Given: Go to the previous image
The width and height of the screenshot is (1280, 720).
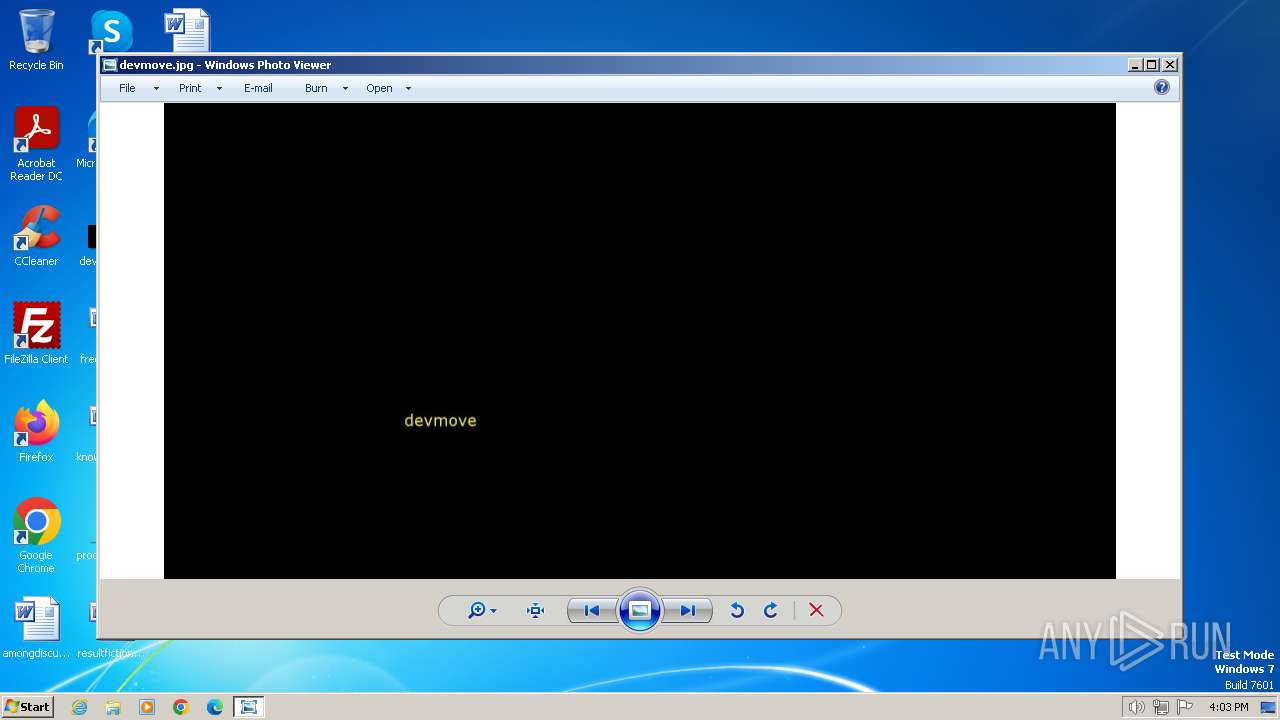Looking at the screenshot, I should pos(592,610).
